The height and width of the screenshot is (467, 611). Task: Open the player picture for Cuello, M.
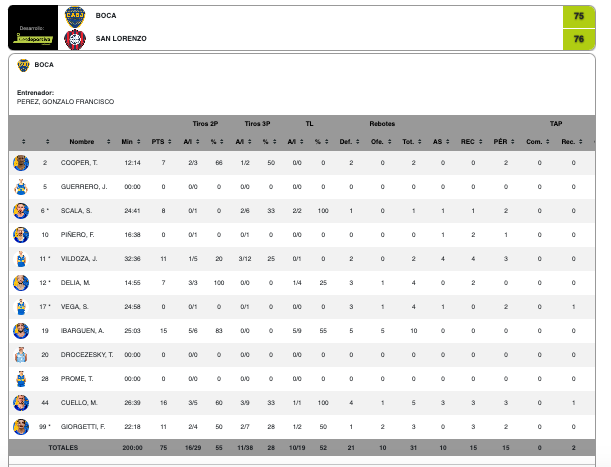coord(21,403)
